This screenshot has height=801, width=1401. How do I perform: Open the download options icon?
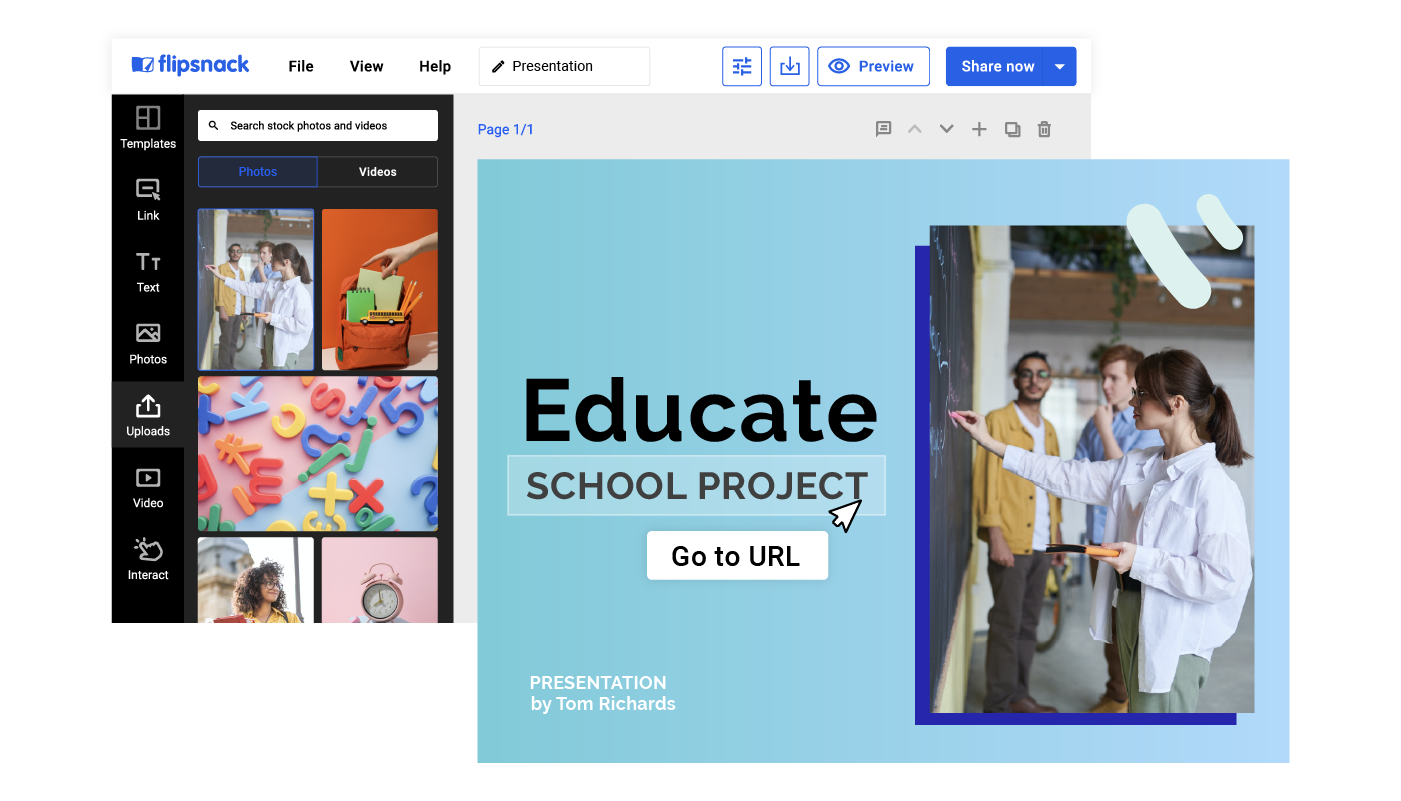pos(789,66)
